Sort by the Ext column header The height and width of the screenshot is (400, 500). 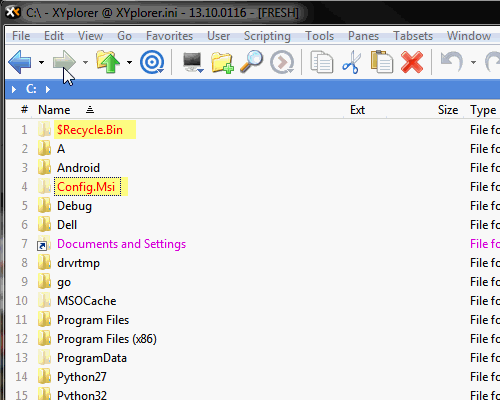tap(357, 110)
